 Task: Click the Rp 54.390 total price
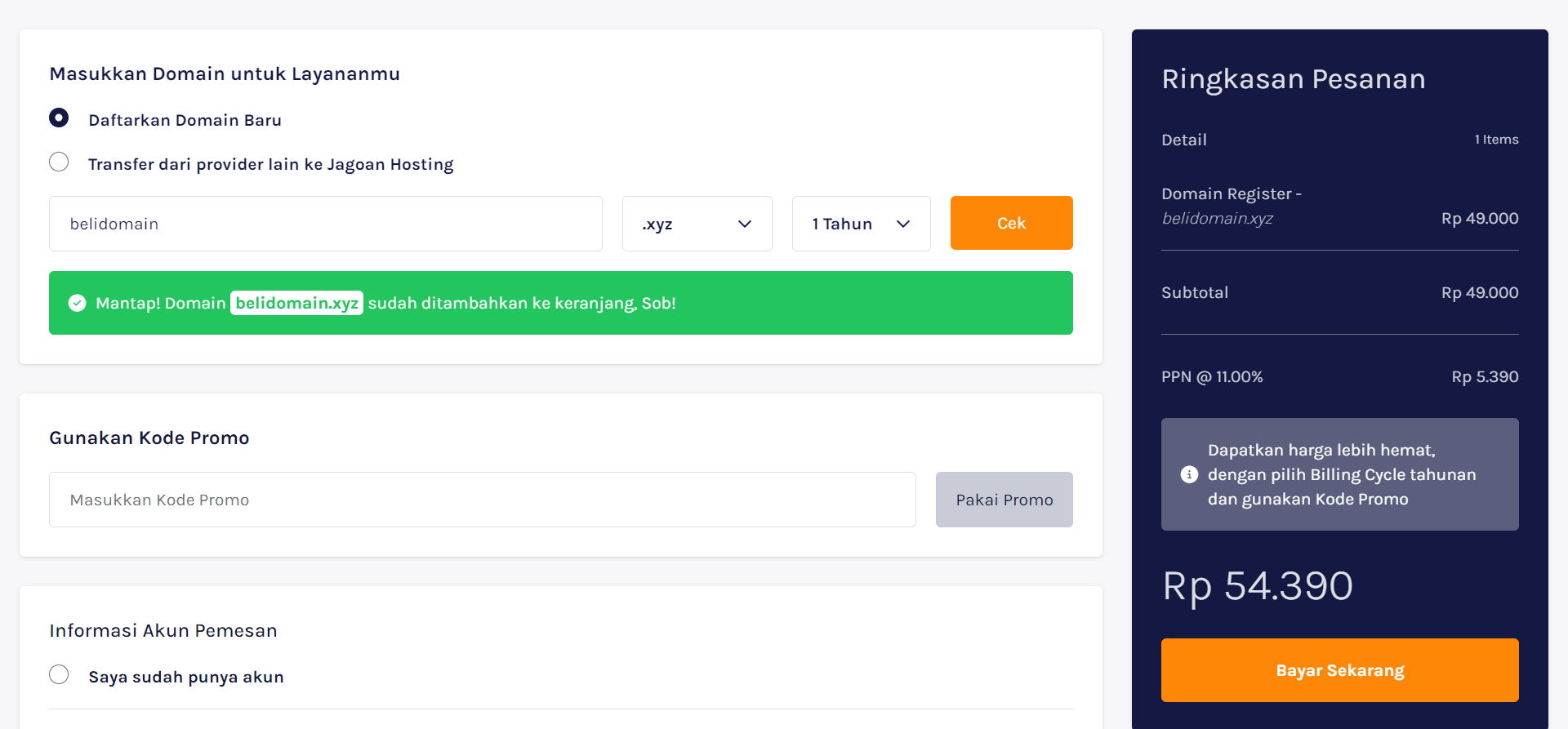[1257, 586]
